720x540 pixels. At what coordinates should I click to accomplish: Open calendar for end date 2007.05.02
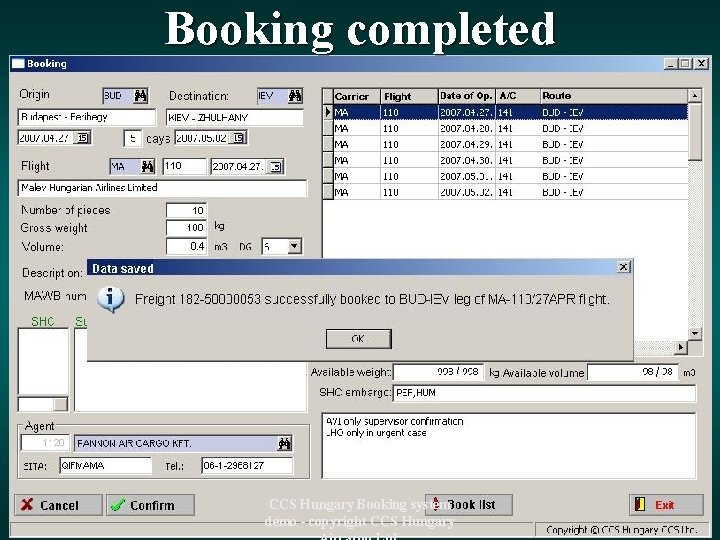[x=238, y=138]
